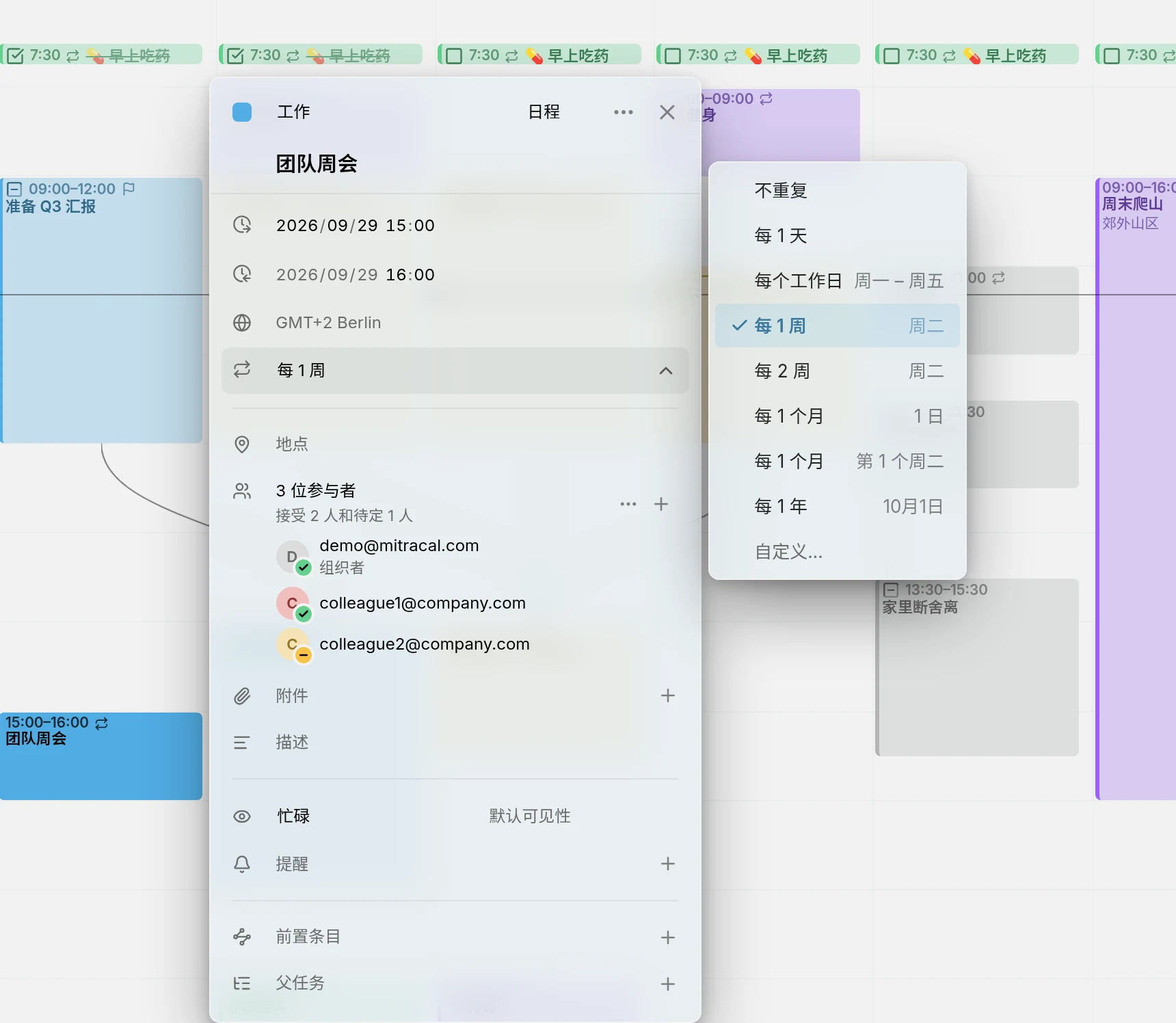Open the 准备 Q3 汇报 calendar block
Image resolution: width=1176 pixels, height=1023 pixels.
[101, 310]
